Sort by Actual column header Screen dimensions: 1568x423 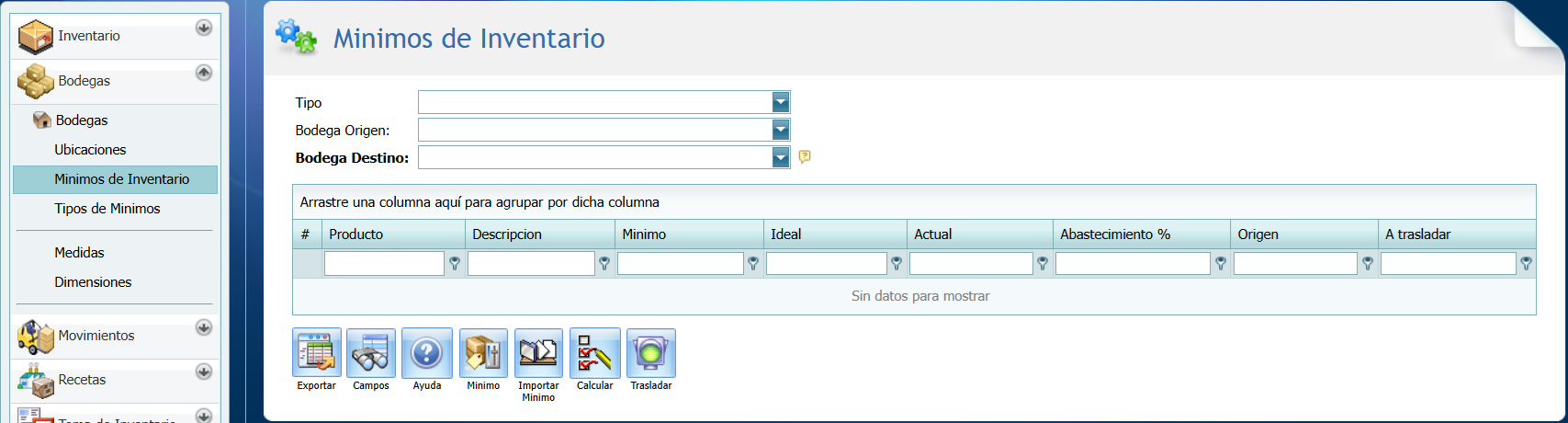pos(980,234)
